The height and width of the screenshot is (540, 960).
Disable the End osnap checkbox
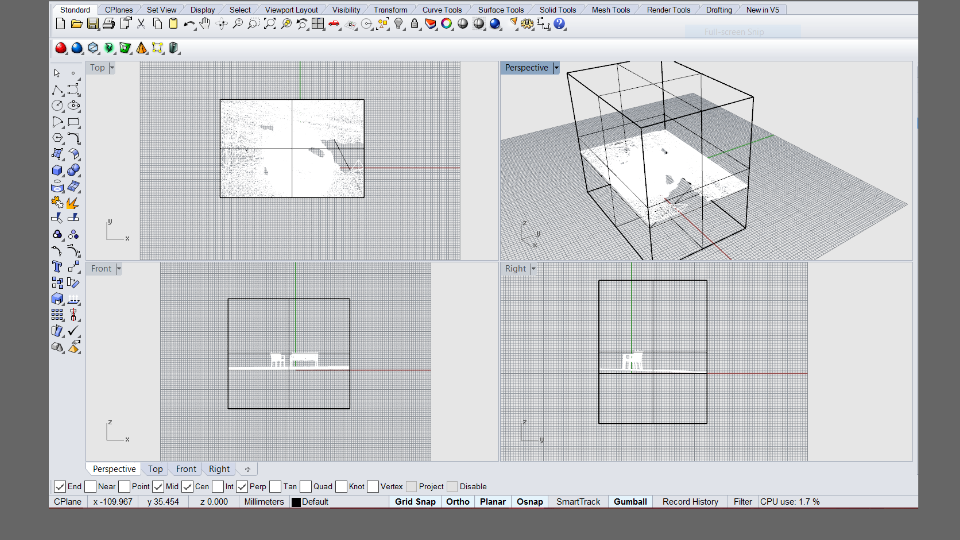click(x=58, y=486)
